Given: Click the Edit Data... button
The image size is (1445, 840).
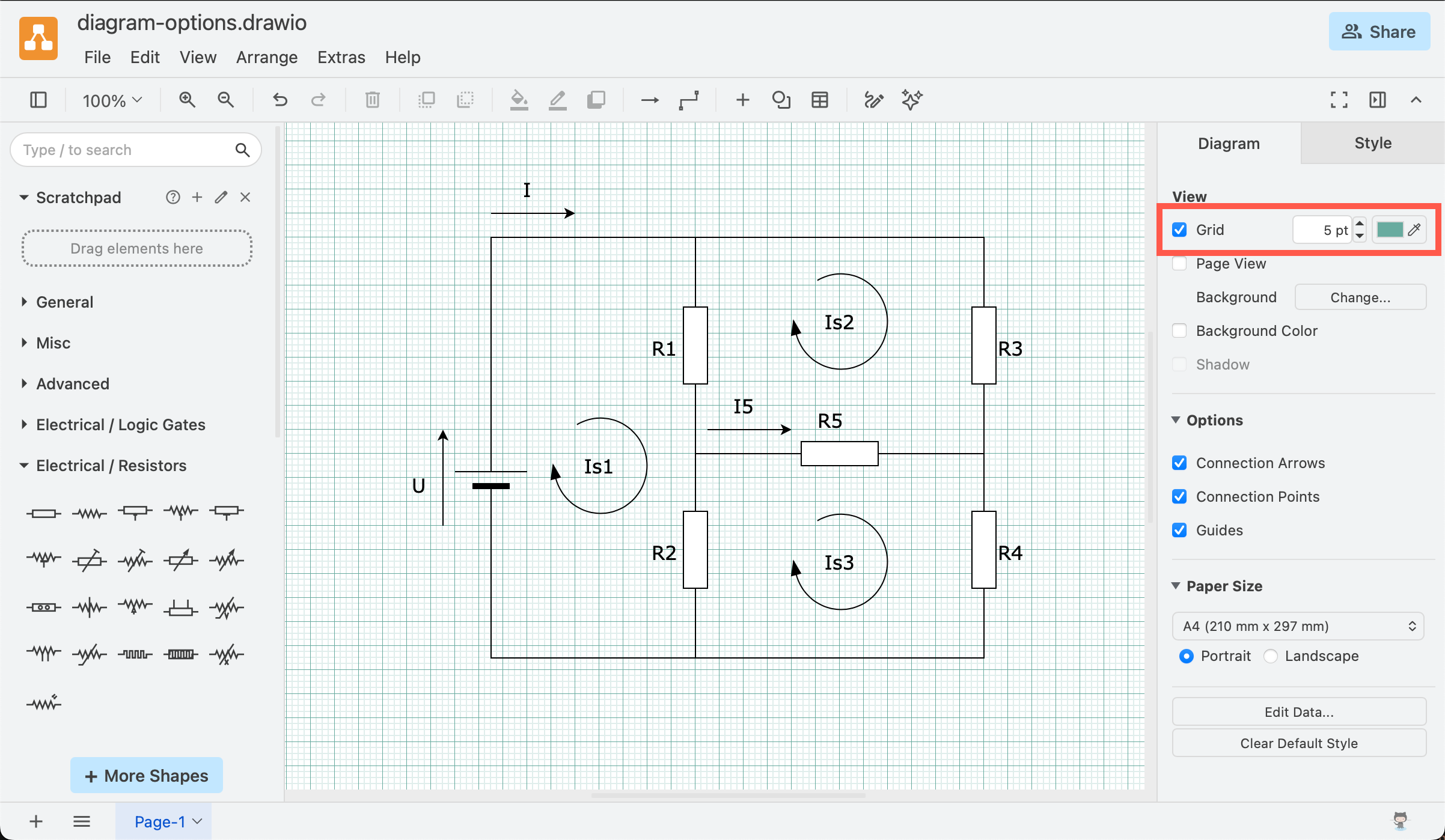Looking at the screenshot, I should (1299, 712).
